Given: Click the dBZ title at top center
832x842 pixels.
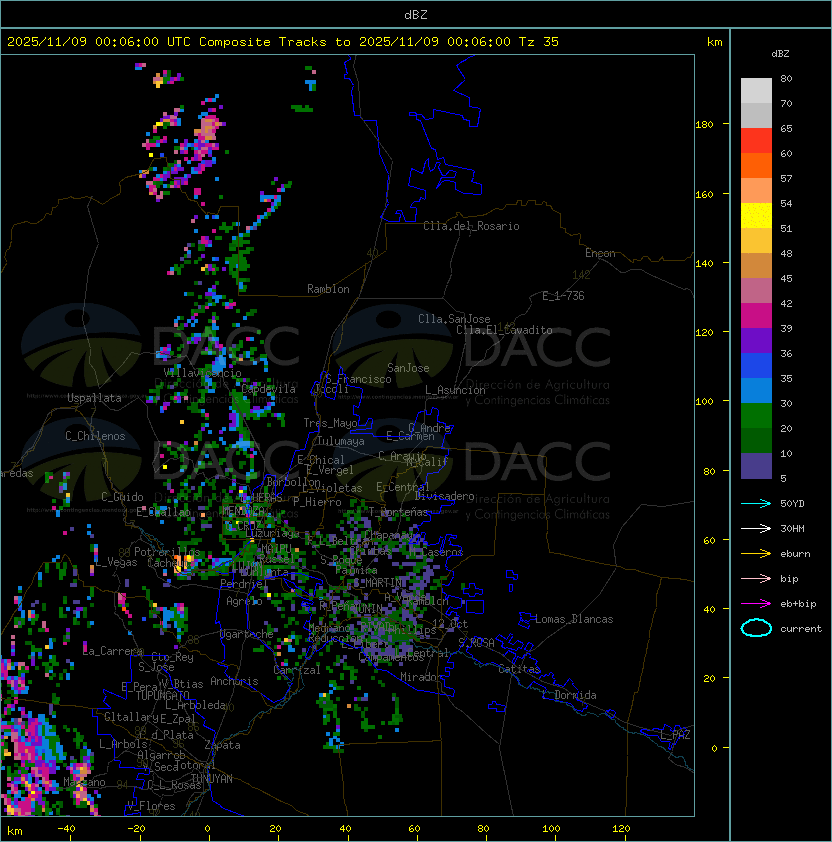Looking at the screenshot, I should click(x=416, y=15).
